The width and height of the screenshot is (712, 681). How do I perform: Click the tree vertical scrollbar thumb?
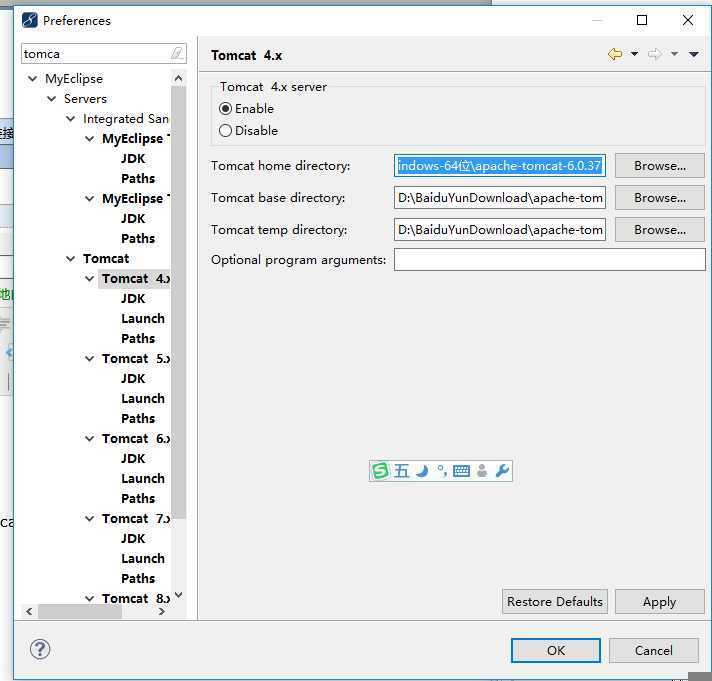pos(178,302)
